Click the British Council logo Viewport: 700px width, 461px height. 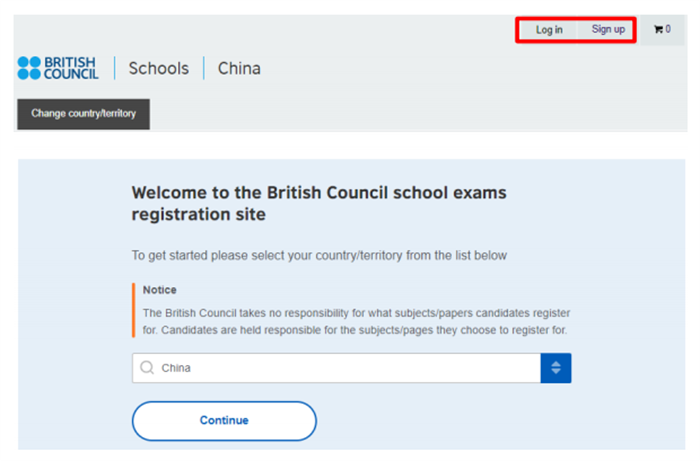58,68
